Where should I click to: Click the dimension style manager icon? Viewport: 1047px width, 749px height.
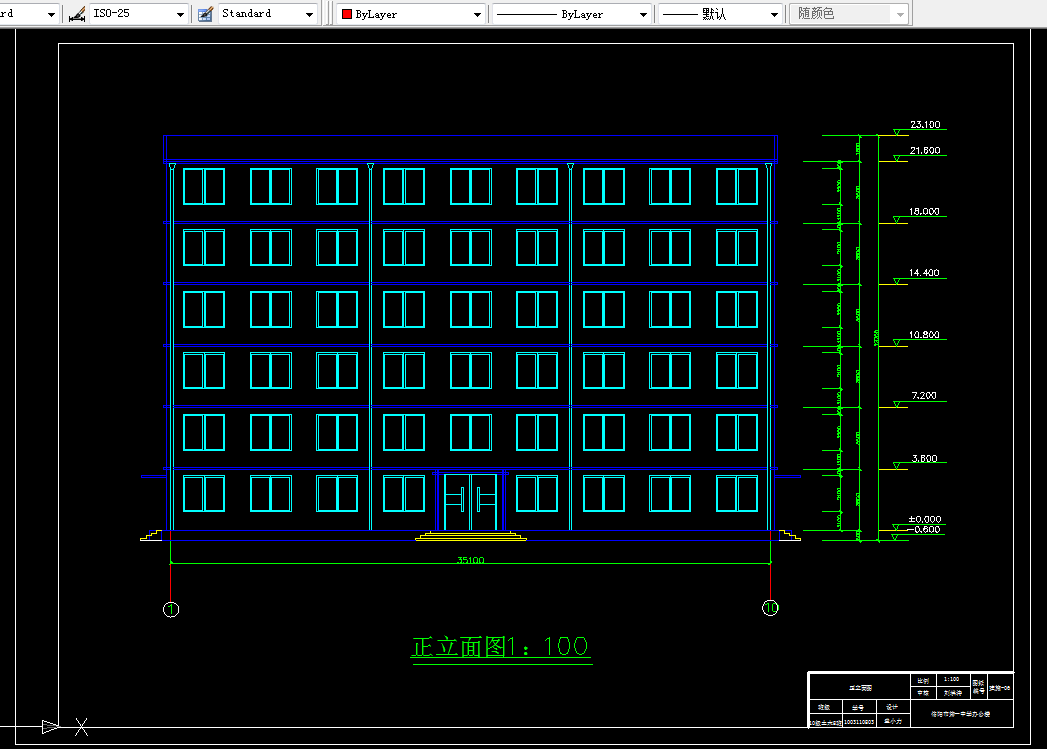(77, 14)
